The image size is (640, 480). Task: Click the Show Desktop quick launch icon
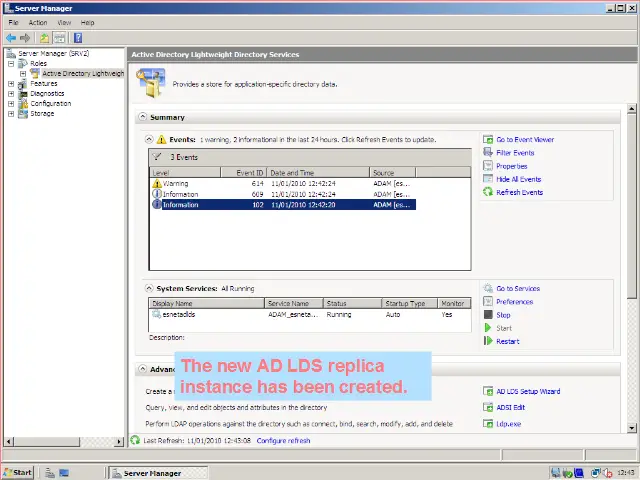tap(64, 473)
